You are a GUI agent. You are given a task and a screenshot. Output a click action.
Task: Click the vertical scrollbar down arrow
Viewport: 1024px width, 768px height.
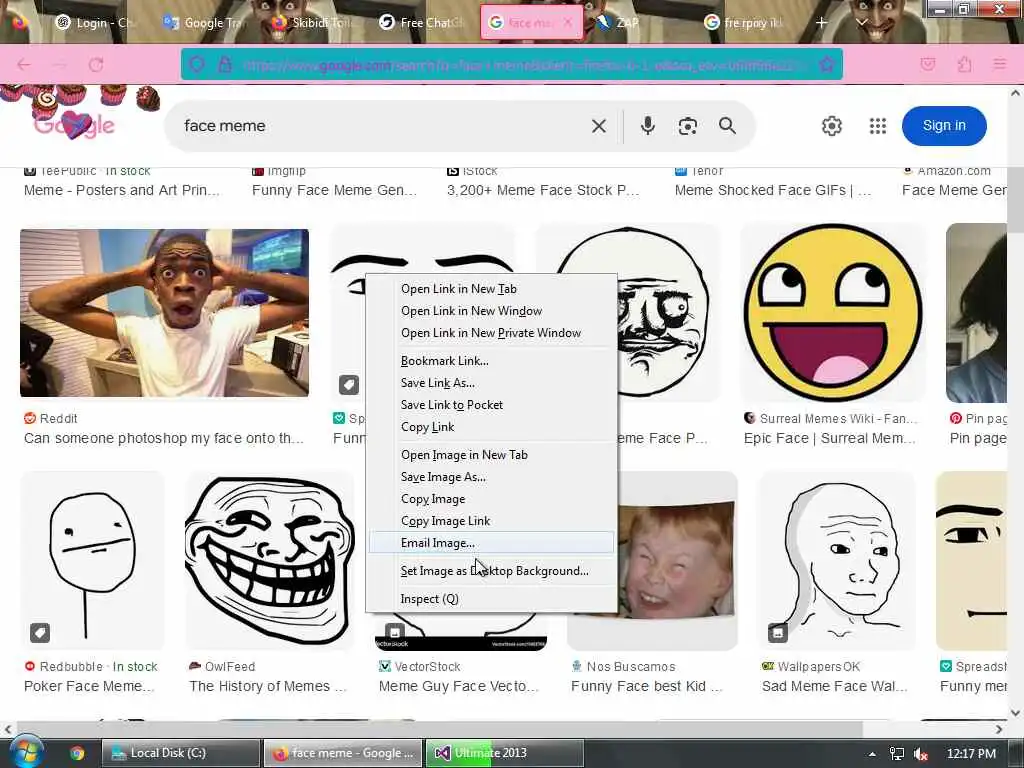click(1016, 712)
